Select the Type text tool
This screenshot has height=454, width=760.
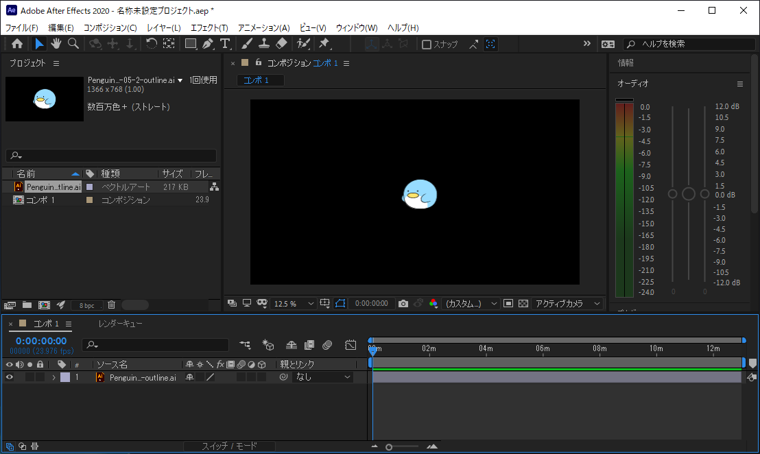[225, 44]
